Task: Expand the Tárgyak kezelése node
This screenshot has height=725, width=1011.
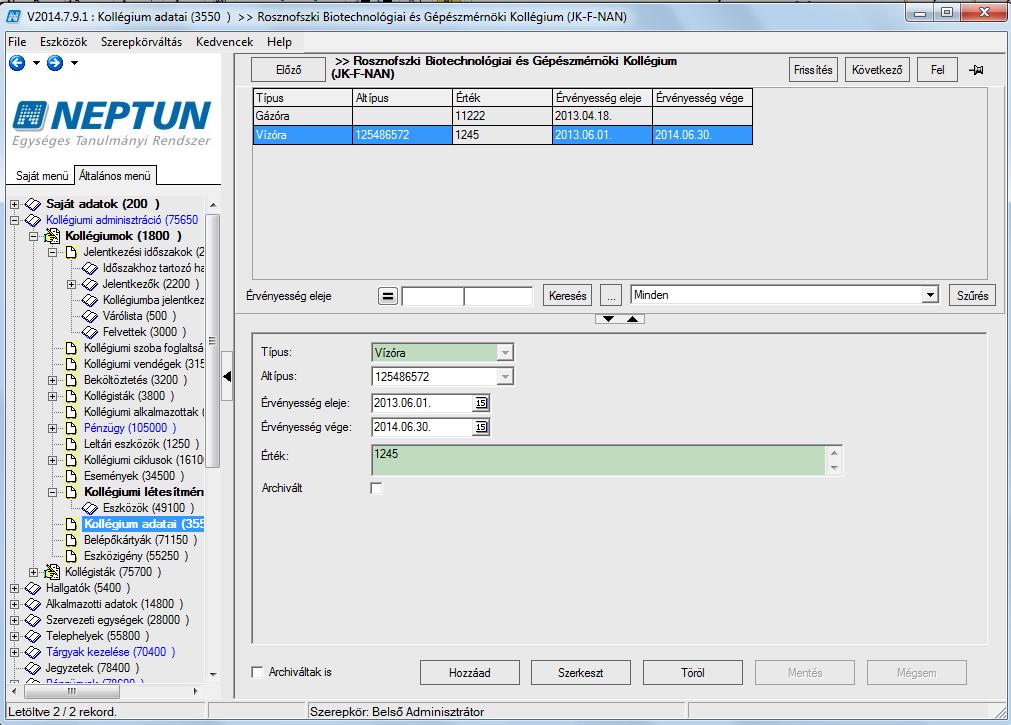Action: pos(14,652)
